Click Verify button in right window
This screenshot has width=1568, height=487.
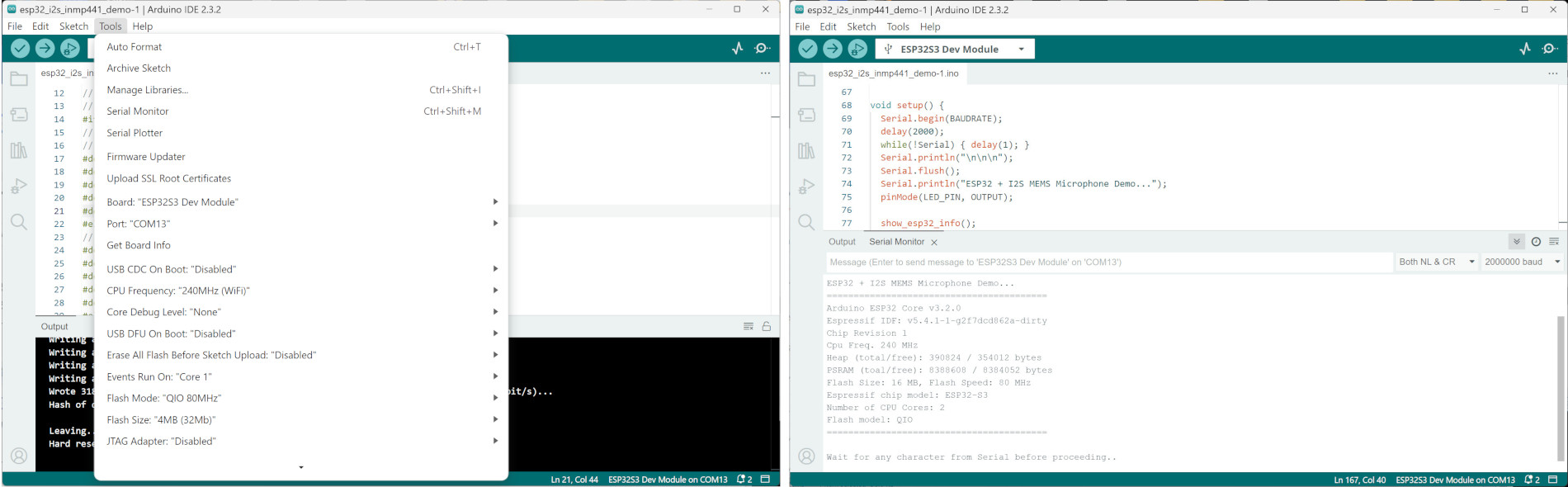(808, 49)
